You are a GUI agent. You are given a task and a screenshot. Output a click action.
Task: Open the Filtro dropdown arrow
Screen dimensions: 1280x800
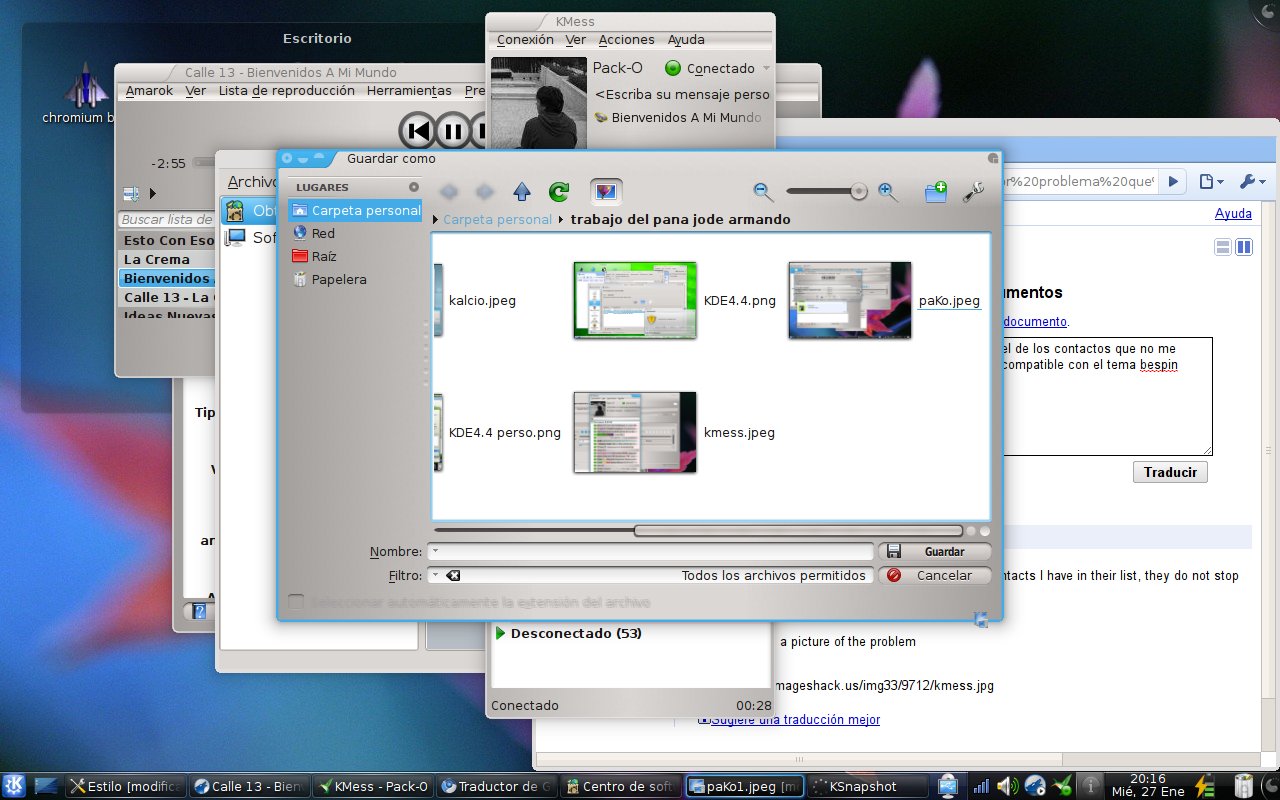436,575
